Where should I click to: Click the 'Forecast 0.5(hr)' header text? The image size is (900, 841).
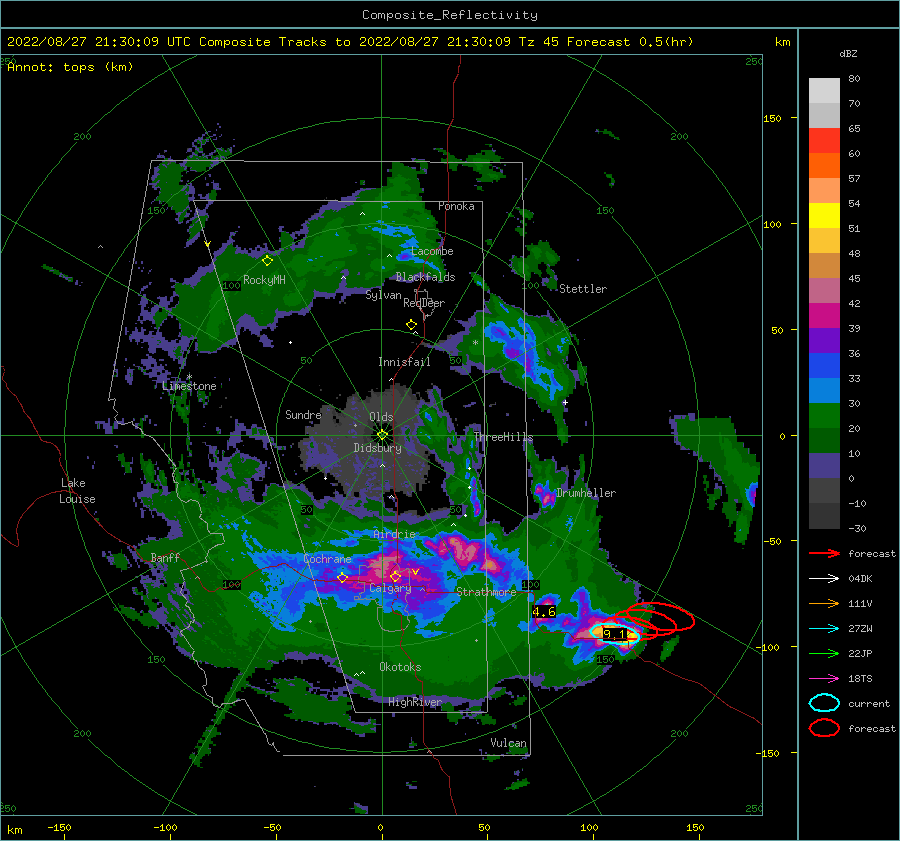630,42
